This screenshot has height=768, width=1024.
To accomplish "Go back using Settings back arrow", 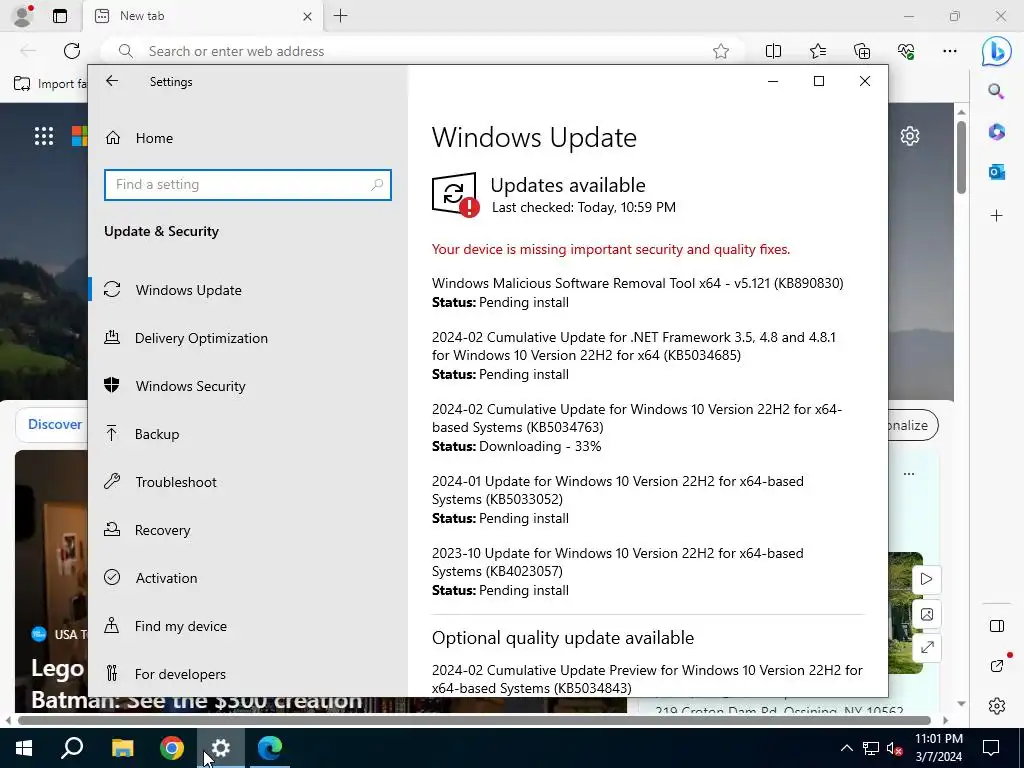I will click(112, 81).
